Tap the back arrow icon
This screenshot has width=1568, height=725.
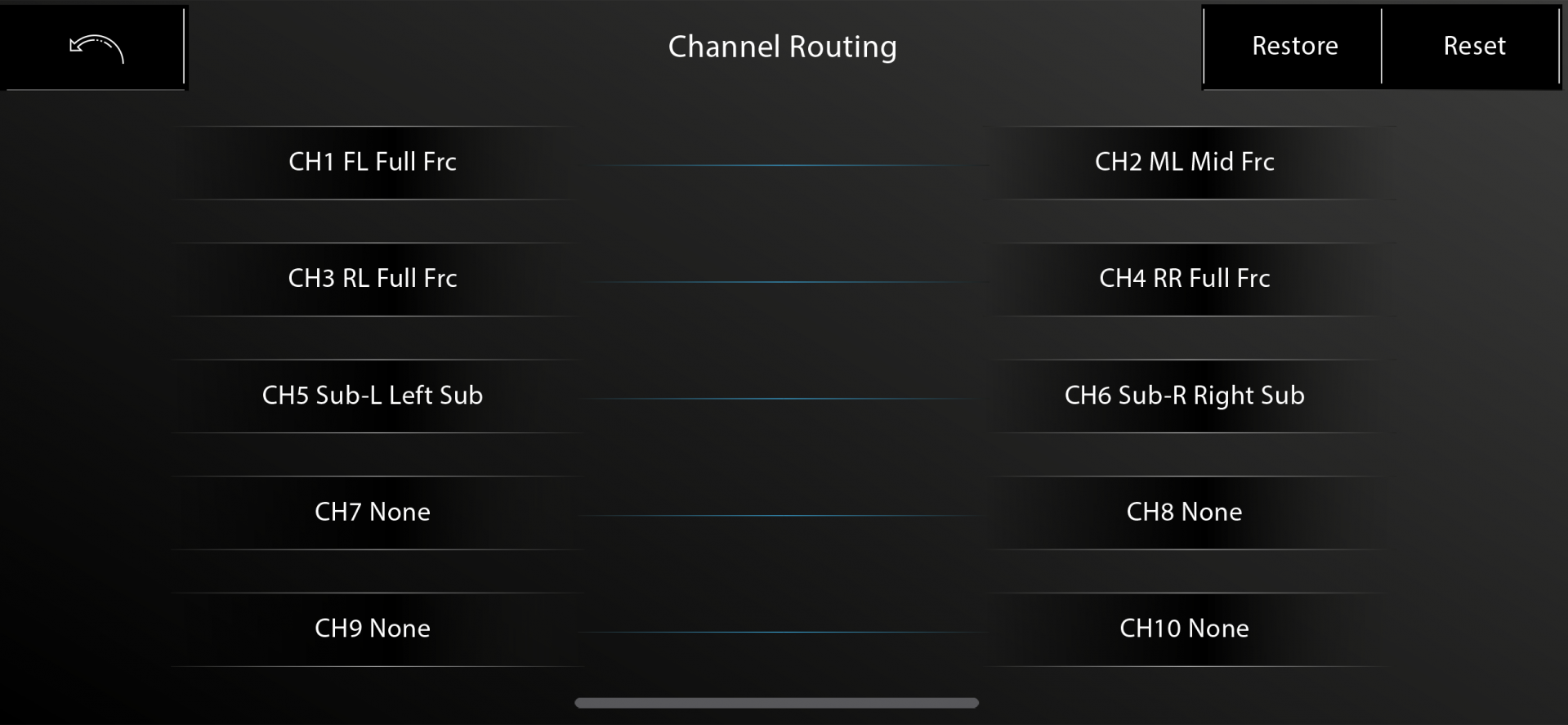[x=96, y=47]
